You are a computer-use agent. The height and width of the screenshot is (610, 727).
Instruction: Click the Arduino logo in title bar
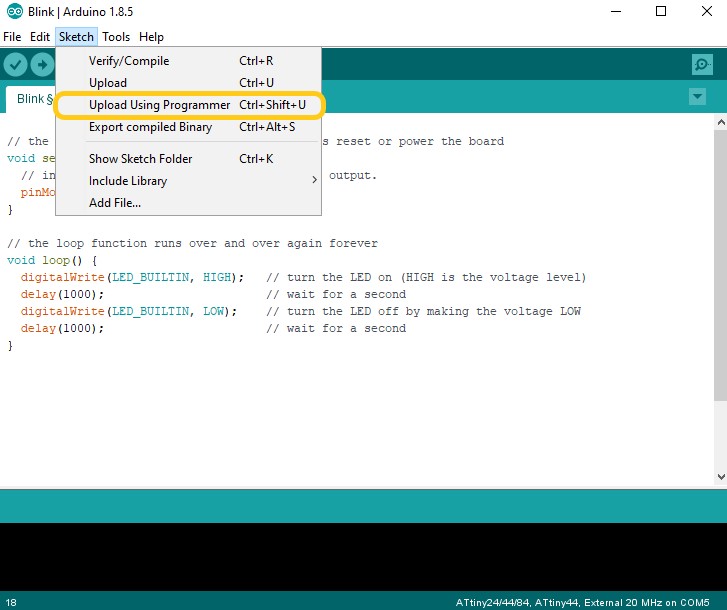[x=15, y=11]
